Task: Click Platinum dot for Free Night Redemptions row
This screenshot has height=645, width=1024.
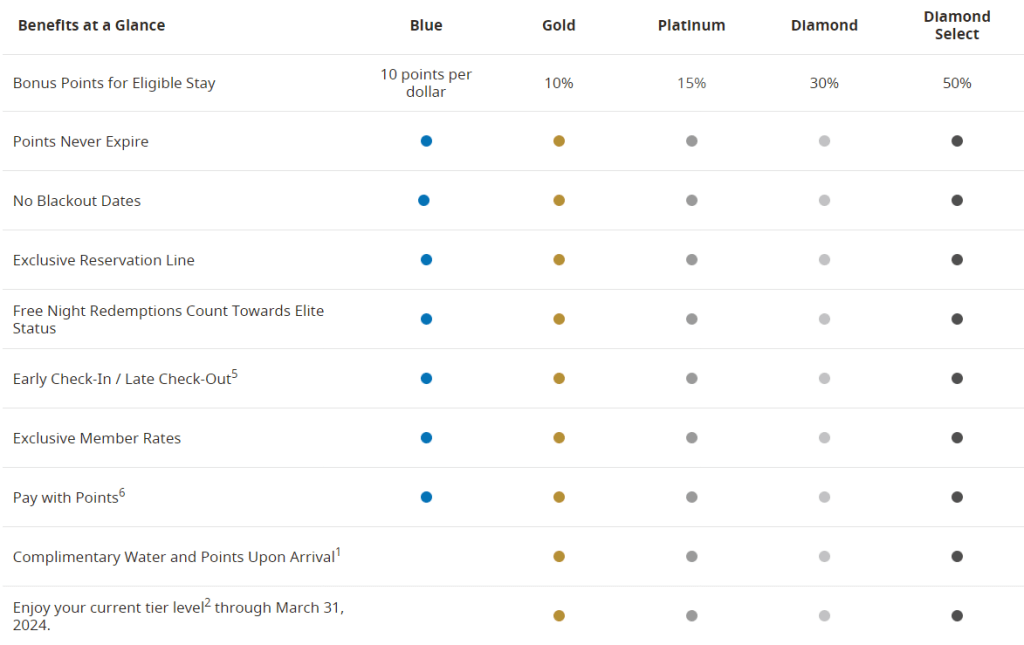Action: [x=691, y=319]
